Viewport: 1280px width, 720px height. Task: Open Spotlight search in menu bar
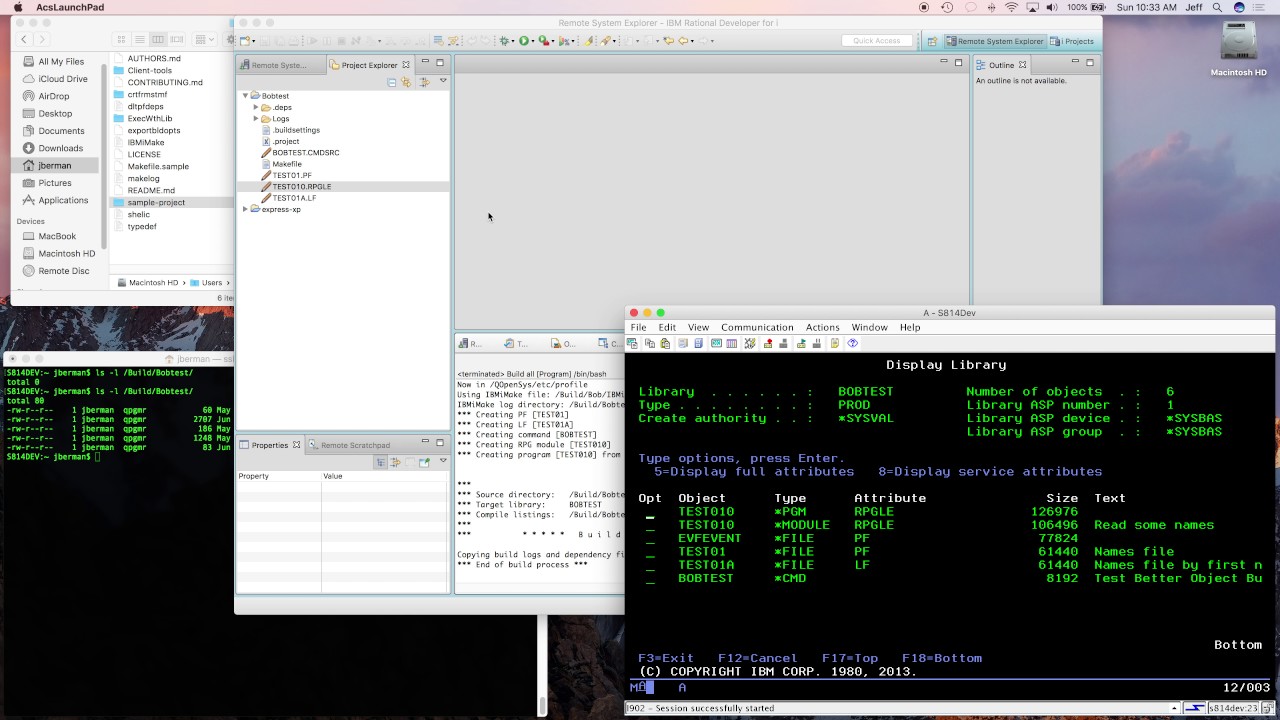1216,7
